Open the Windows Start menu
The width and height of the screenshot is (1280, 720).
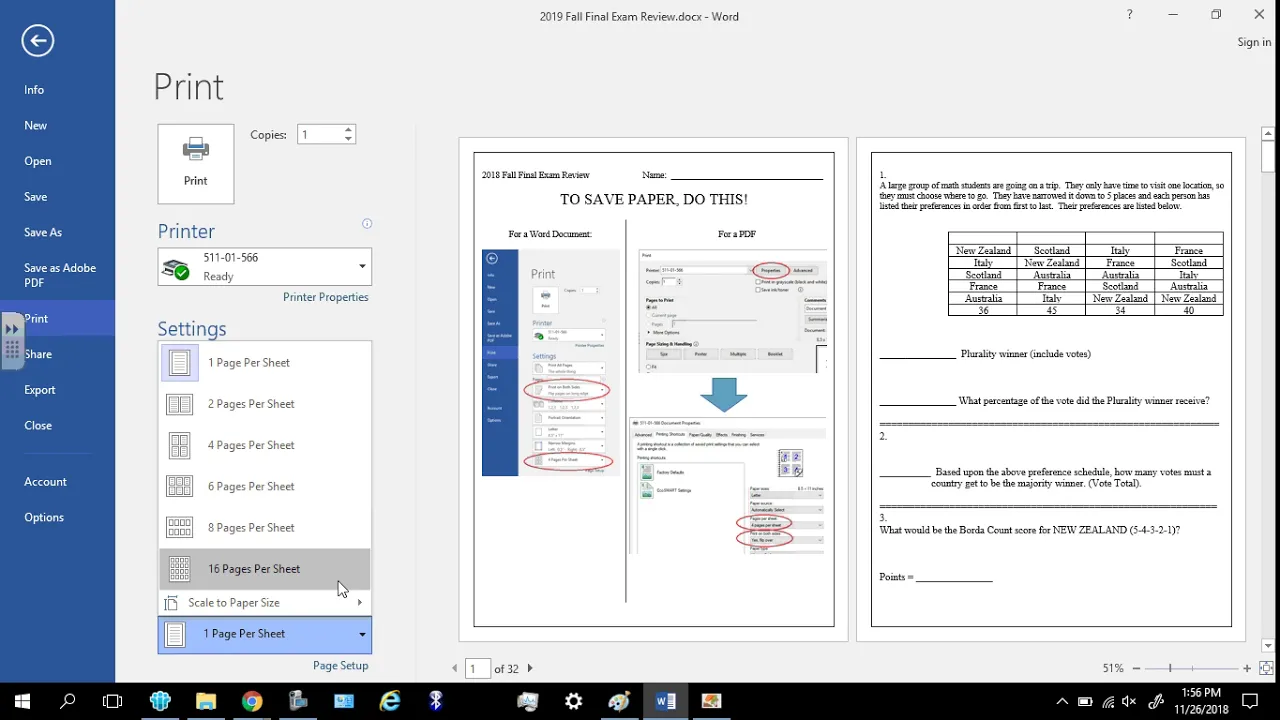pyautogui.click(x=22, y=701)
